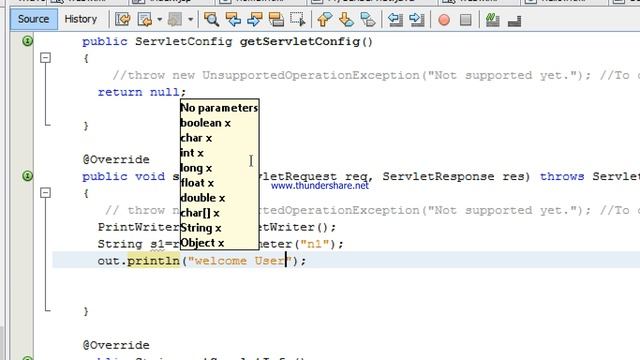Select 'String x' in parameter popup
This screenshot has width=640, height=360.
coord(201,228)
